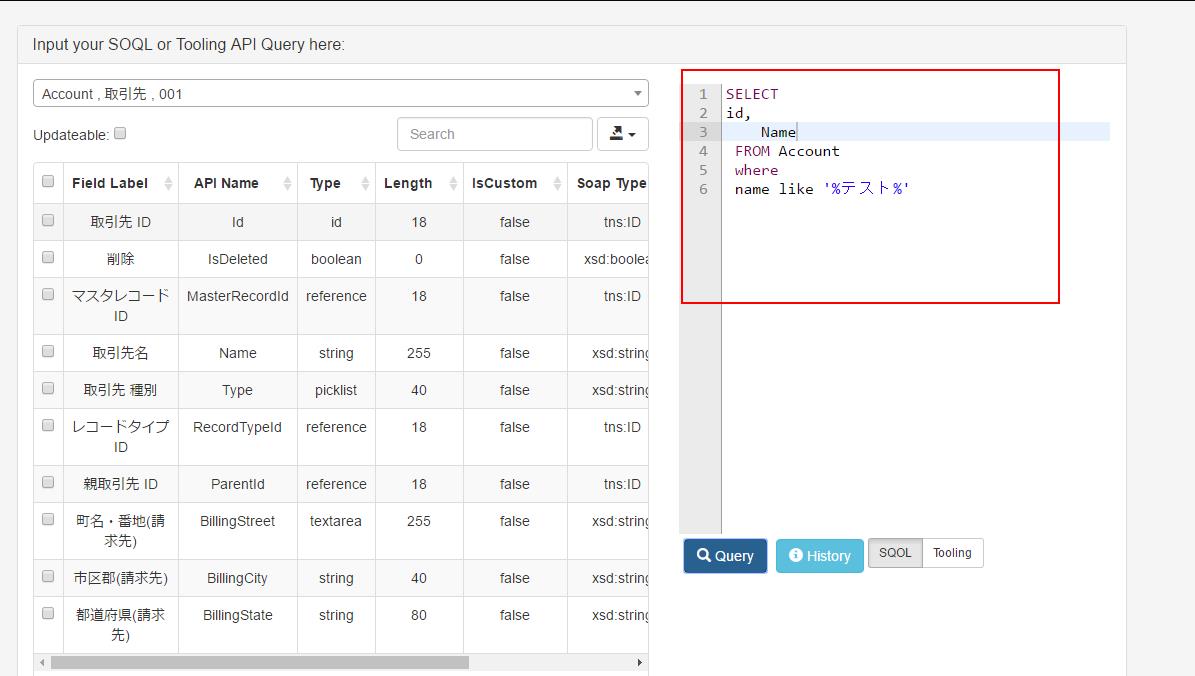Check the MasterRecordId row checkbox

pos(48,294)
